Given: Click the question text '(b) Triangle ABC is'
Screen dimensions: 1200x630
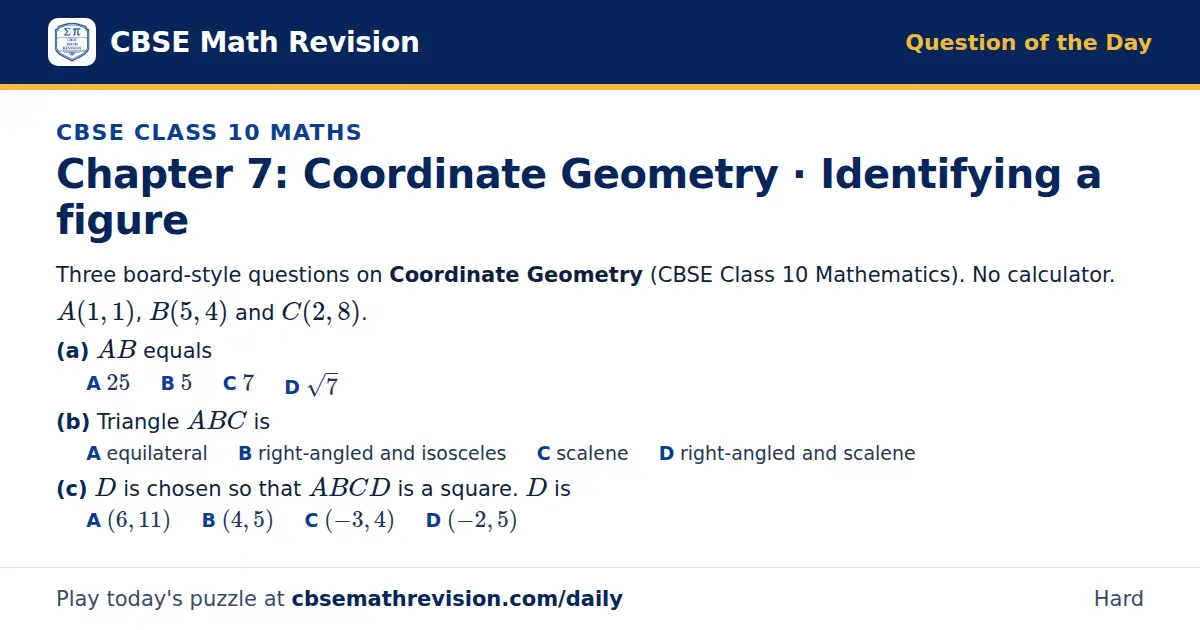Looking at the screenshot, I should (163, 422).
